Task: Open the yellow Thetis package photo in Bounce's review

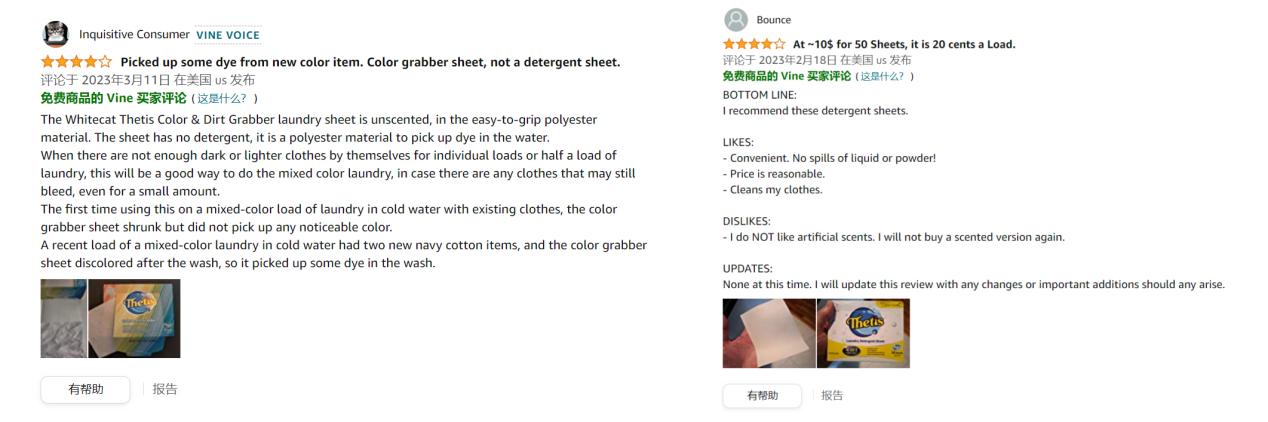Action: pos(863,333)
